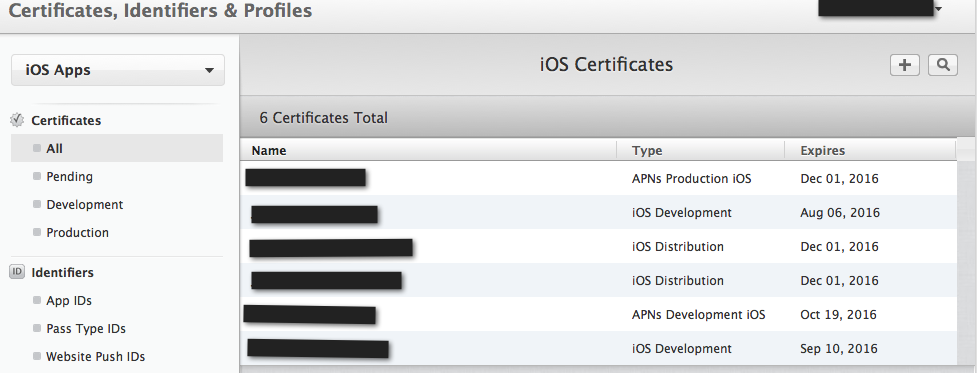
Task: Select iOS Development row expiring Aug 06, 2016
Action: pos(599,212)
